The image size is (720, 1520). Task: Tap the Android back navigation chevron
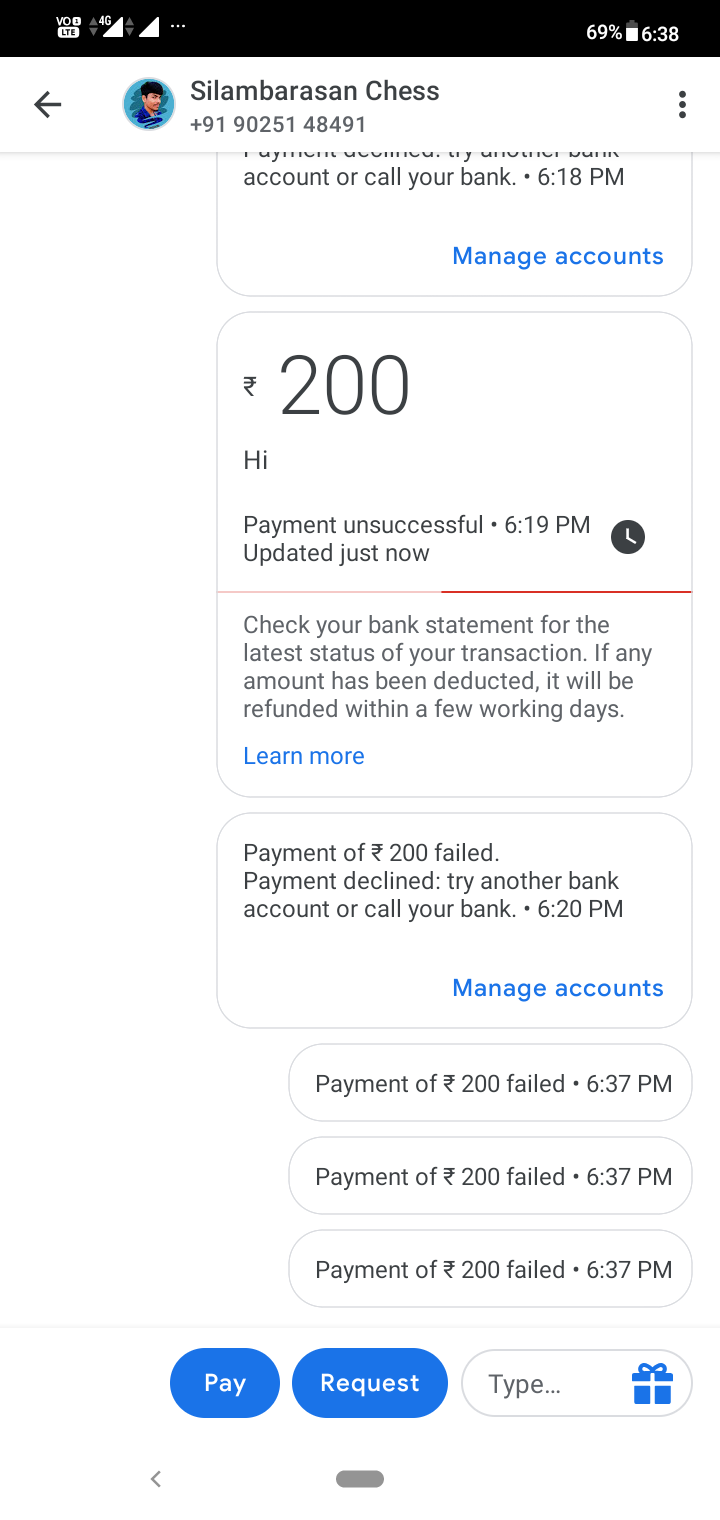tap(155, 1478)
